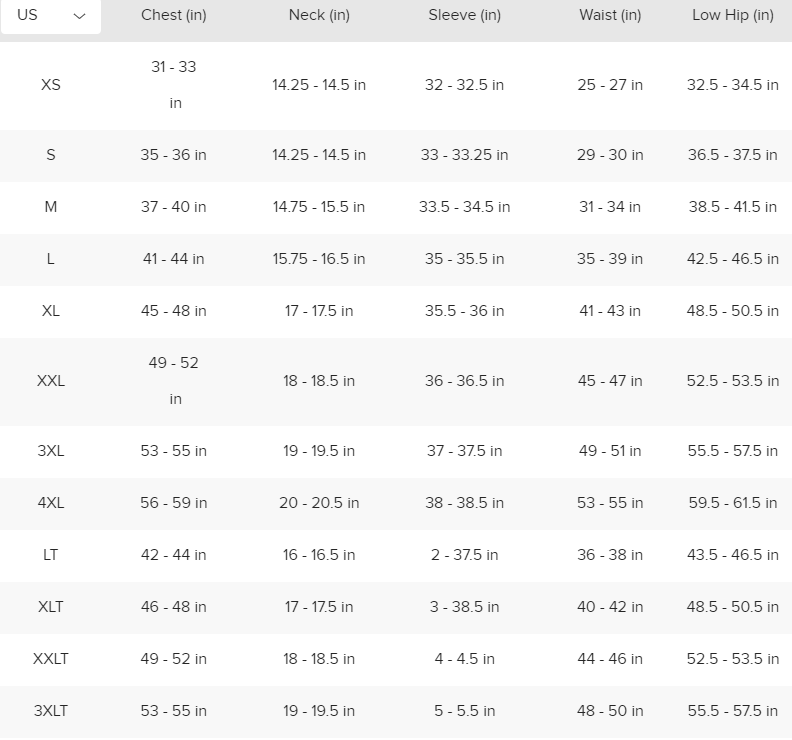Click the Sleeve (in) column header

(464, 15)
